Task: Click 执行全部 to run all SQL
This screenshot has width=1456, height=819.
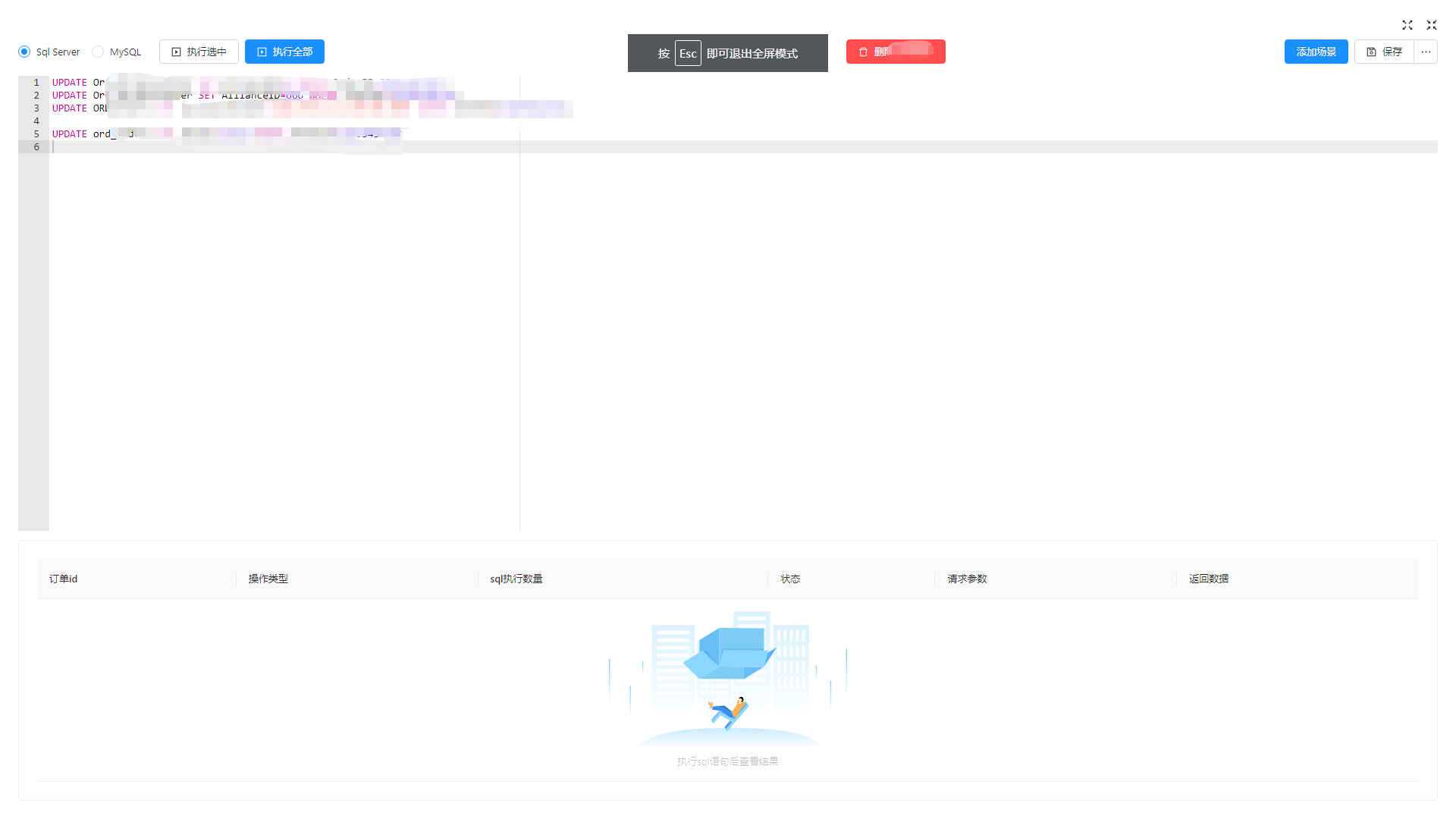Action: (284, 52)
